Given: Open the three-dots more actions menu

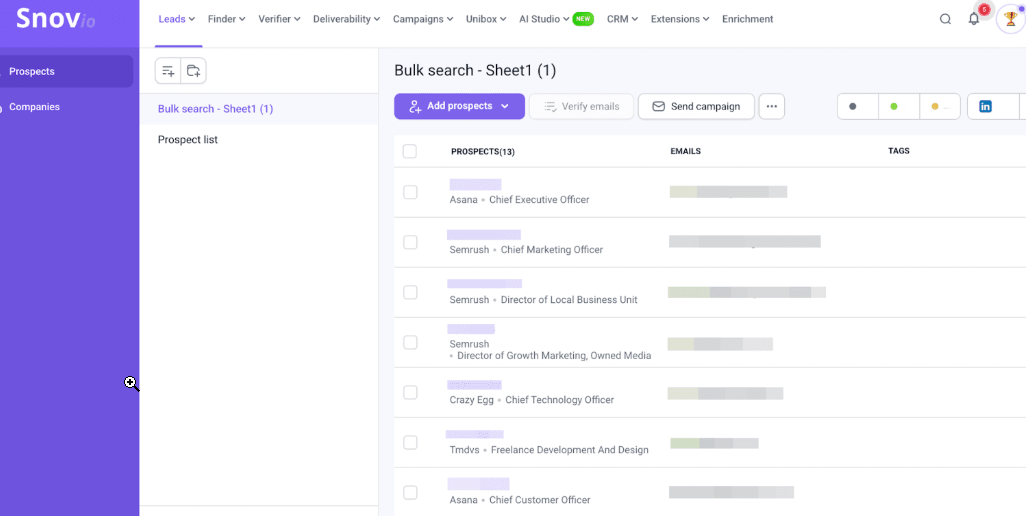Looking at the screenshot, I should [x=771, y=106].
